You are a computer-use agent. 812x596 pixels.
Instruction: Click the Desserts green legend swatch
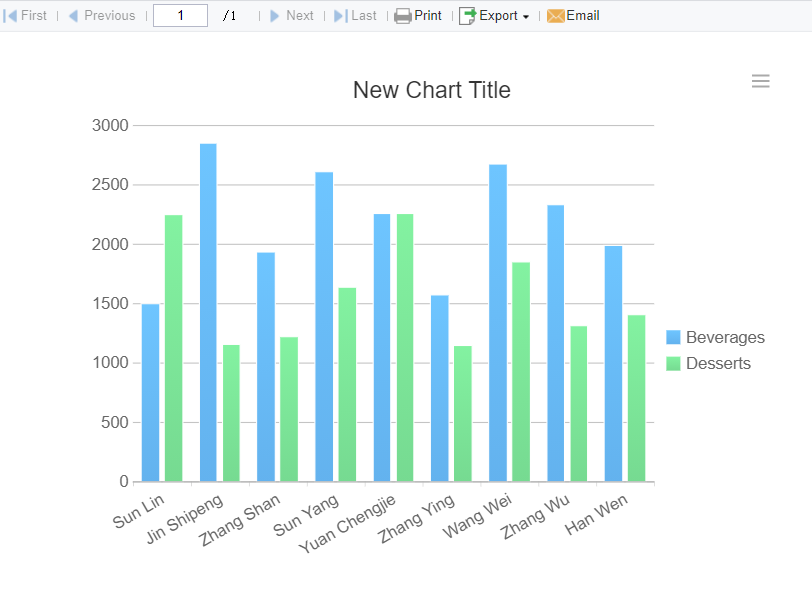pos(673,364)
